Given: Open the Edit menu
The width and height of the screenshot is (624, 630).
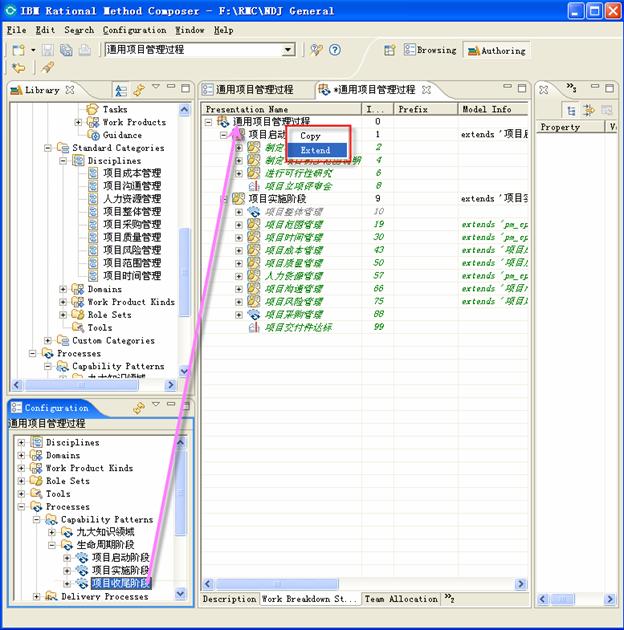Looking at the screenshot, I should 45,30.
